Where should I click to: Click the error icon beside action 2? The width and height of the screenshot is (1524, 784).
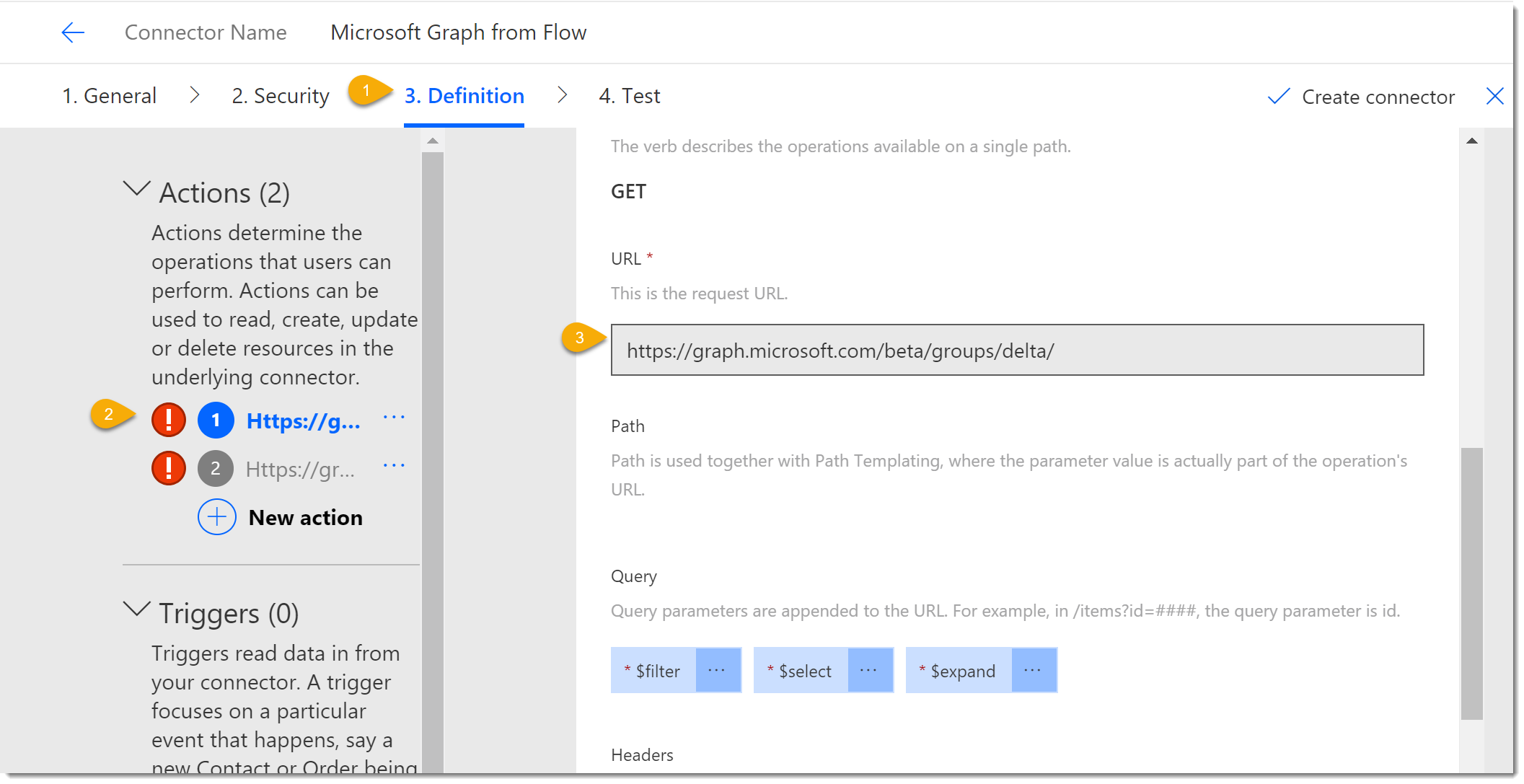coord(169,468)
